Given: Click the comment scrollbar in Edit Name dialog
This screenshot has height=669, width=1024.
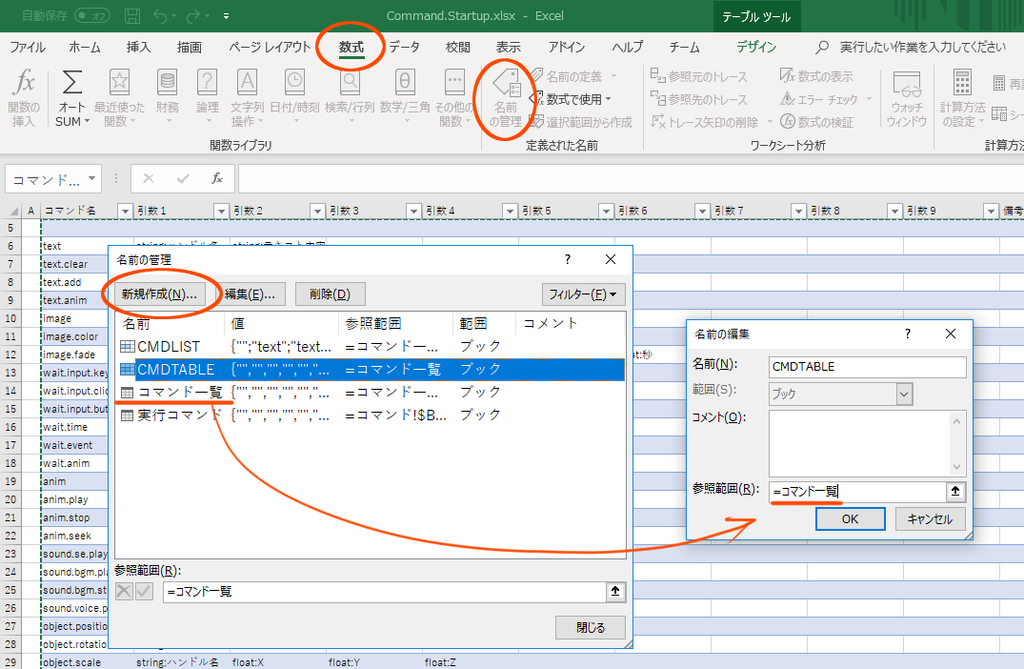Looking at the screenshot, I should coord(957,444).
